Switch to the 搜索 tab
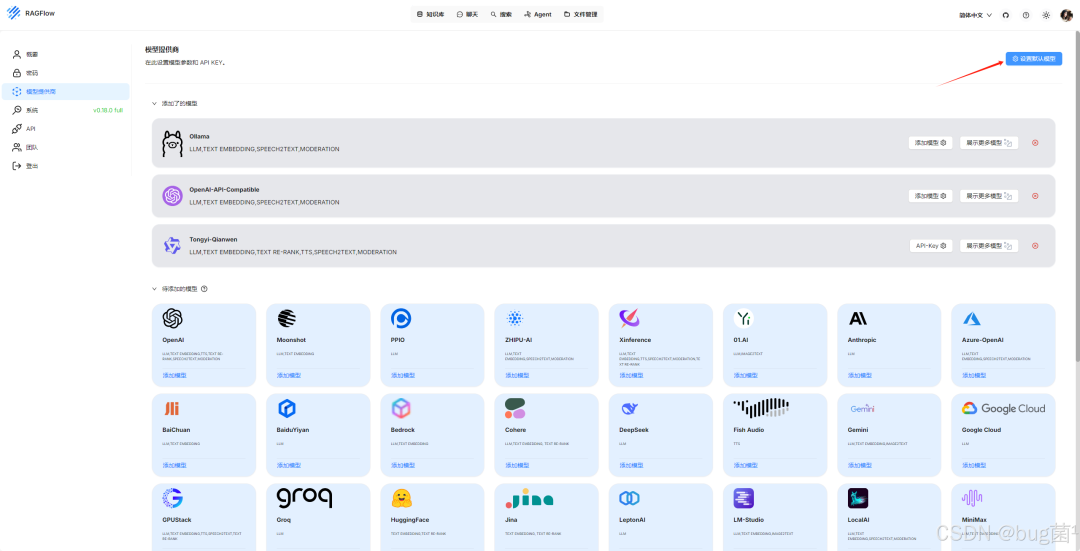The height and width of the screenshot is (551, 1080). pos(501,14)
